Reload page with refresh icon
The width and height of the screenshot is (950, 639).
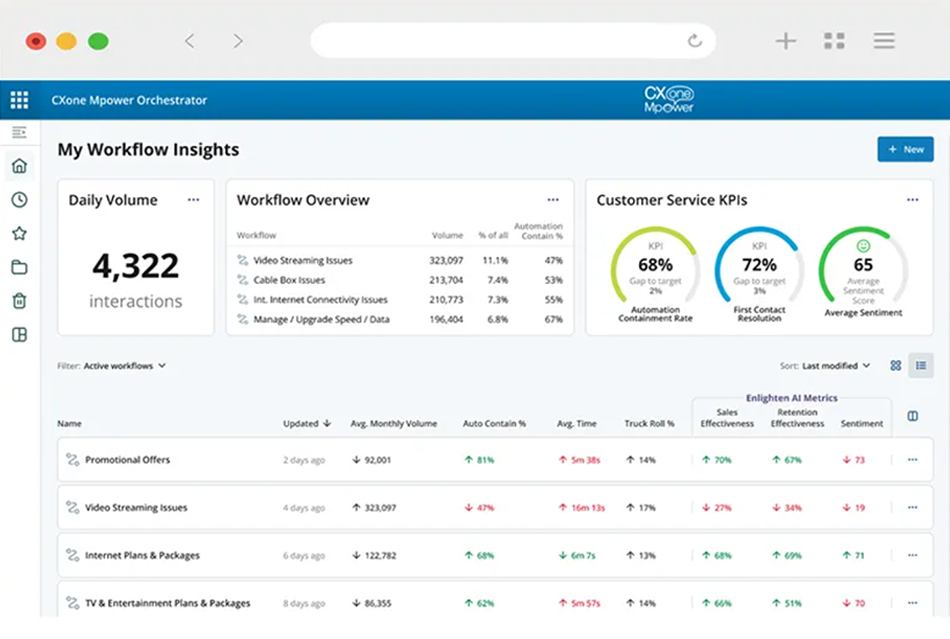click(x=695, y=41)
